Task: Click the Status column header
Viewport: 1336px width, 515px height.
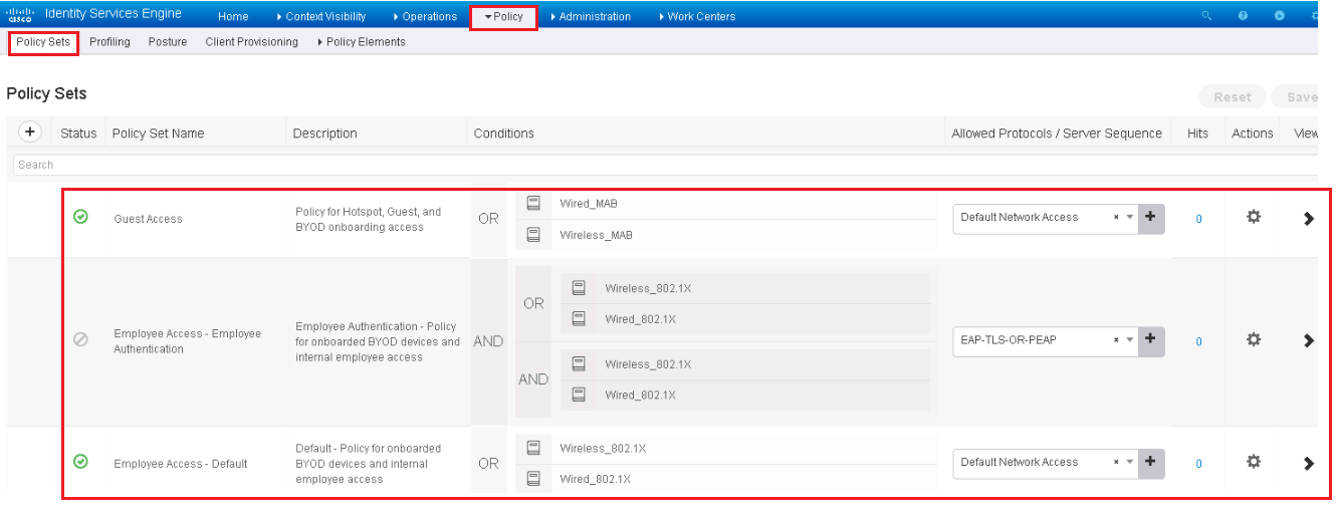Action: 78,133
